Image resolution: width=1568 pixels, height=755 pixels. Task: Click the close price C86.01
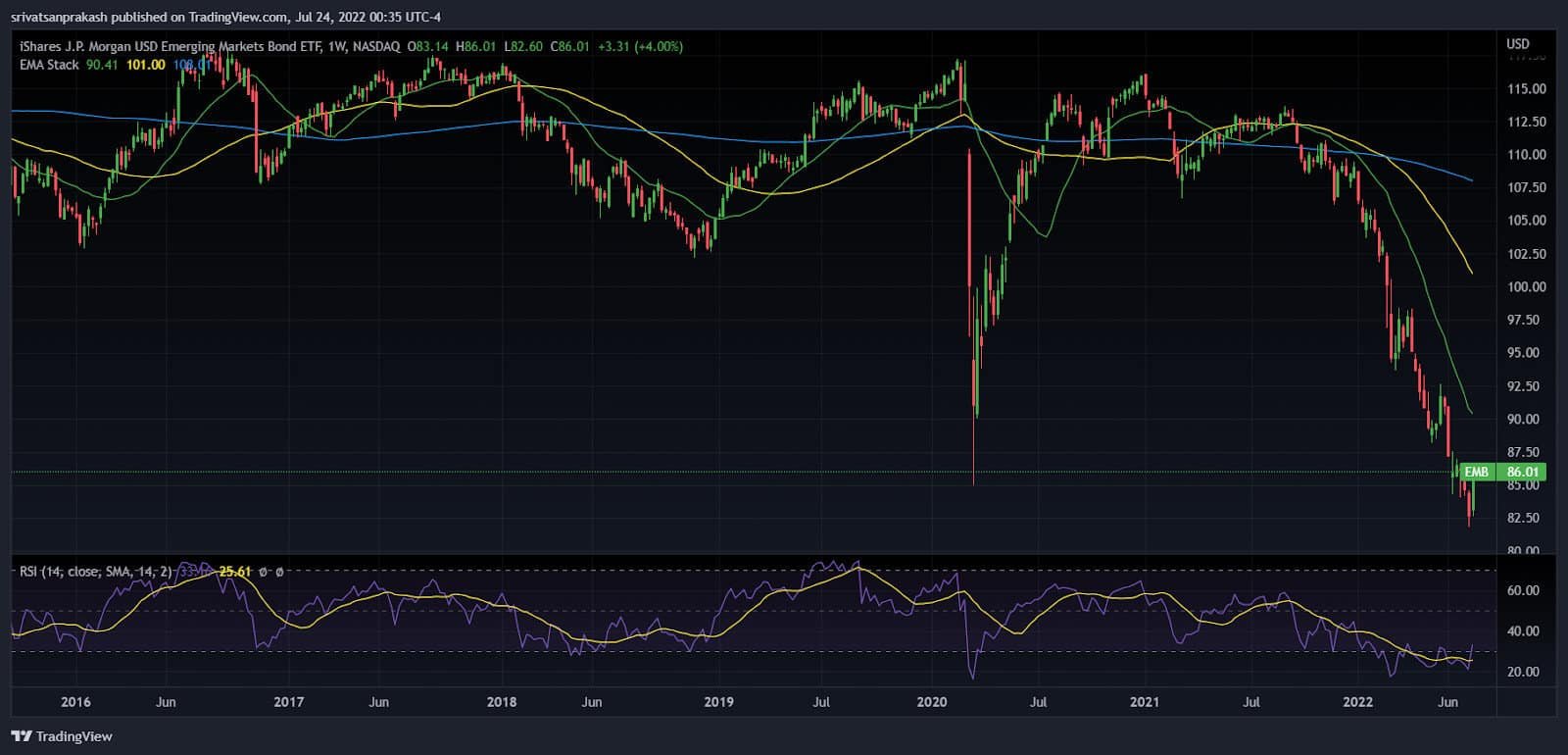(x=570, y=46)
